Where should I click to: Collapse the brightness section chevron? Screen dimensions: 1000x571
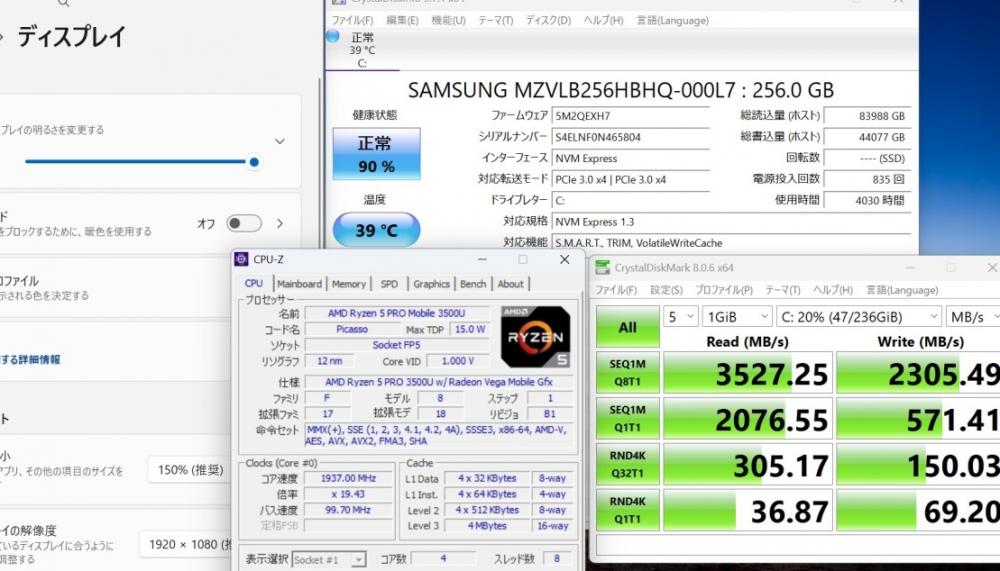[x=279, y=141]
